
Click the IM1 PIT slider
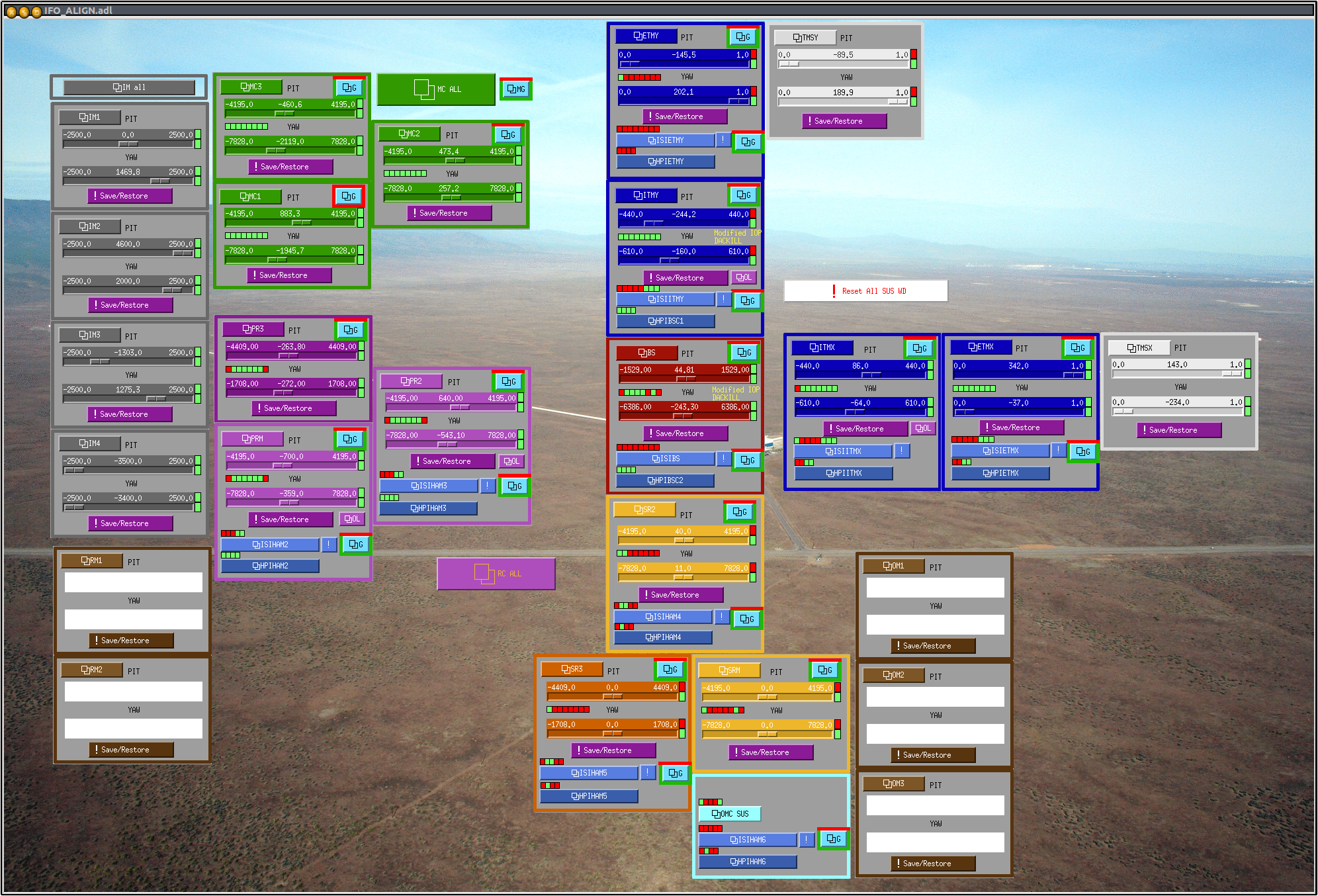click(x=129, y=144)
